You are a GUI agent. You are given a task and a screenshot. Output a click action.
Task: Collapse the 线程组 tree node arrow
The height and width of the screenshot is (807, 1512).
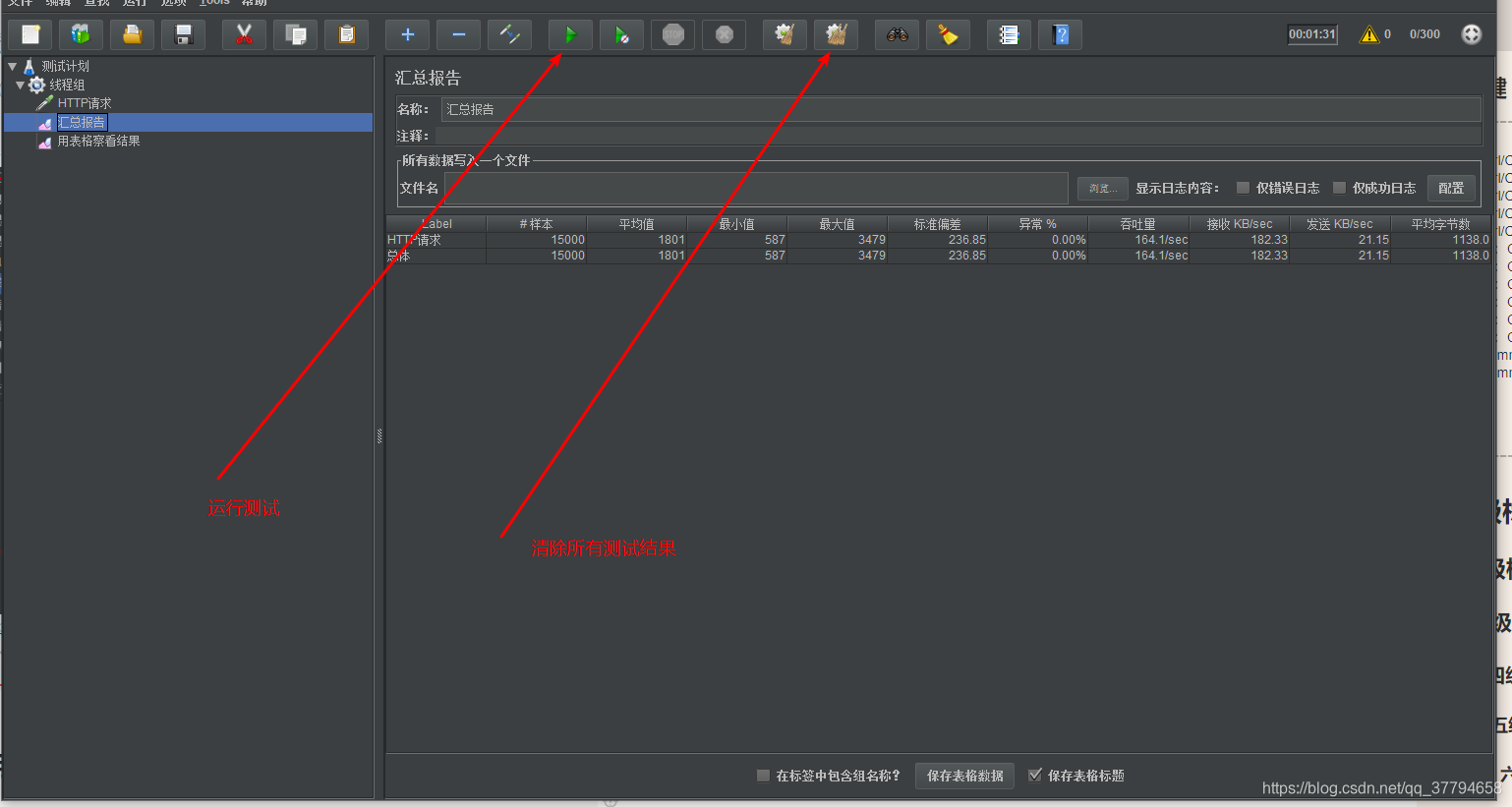pyautogui.click(x=21, y=85)
